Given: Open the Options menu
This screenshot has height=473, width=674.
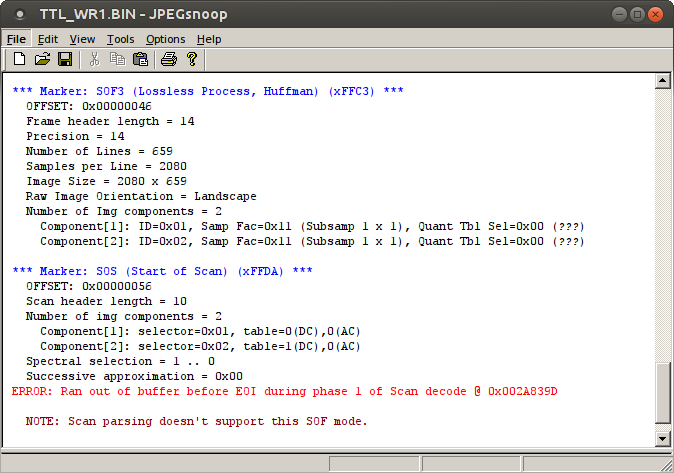Looking at the screenshot, I should [165, 39].
